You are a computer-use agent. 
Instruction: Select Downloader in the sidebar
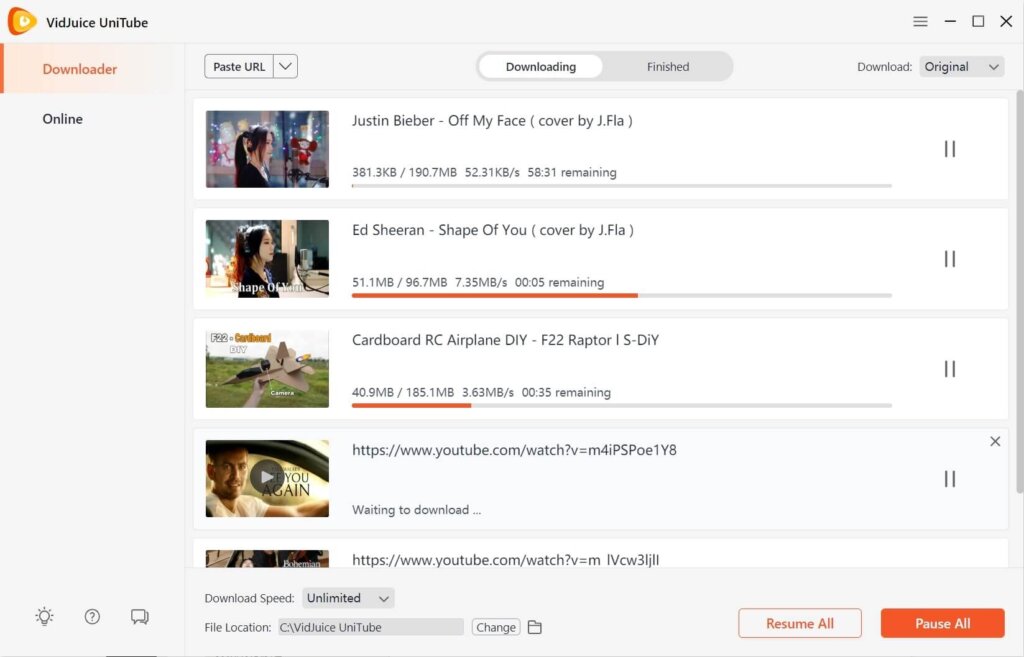pos(80,69)
